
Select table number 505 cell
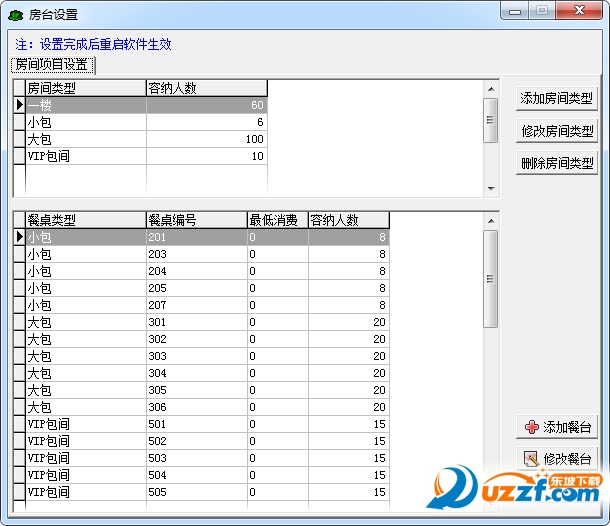pos(197,492)
